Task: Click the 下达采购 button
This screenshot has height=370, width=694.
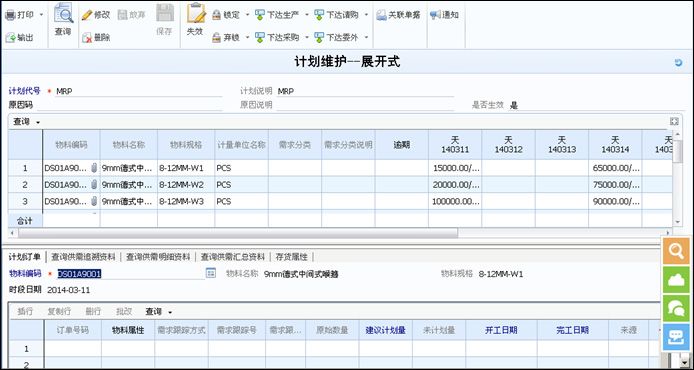Action: [x=277, y=38]
